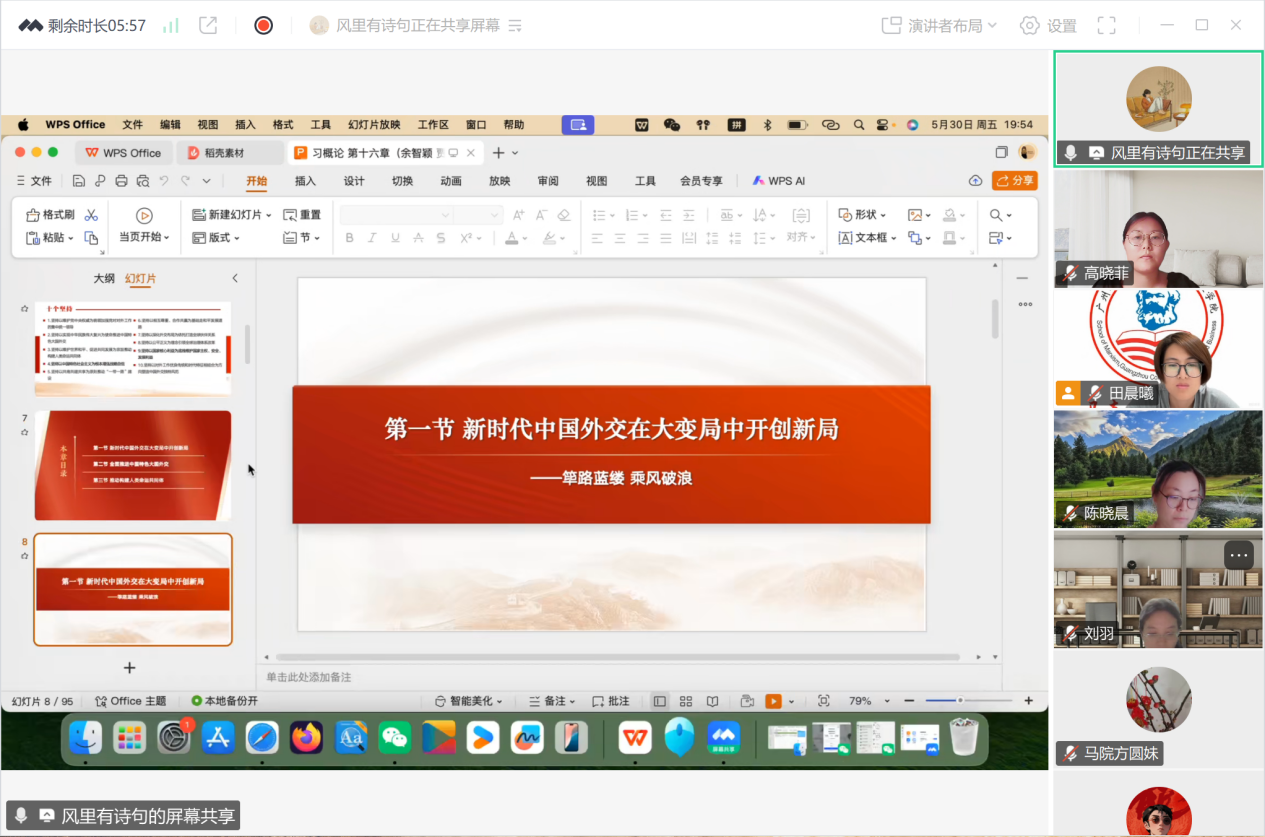
Task: Click the scissors cut icon
Action: [91, 215]
